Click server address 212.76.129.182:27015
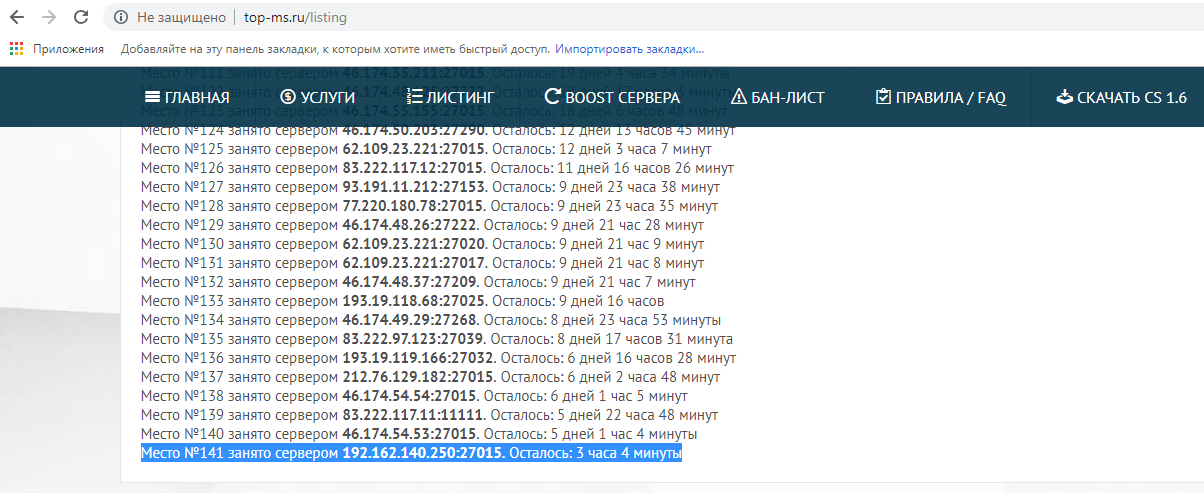The width and height of the screenshot is (1204, 493). 419,377
